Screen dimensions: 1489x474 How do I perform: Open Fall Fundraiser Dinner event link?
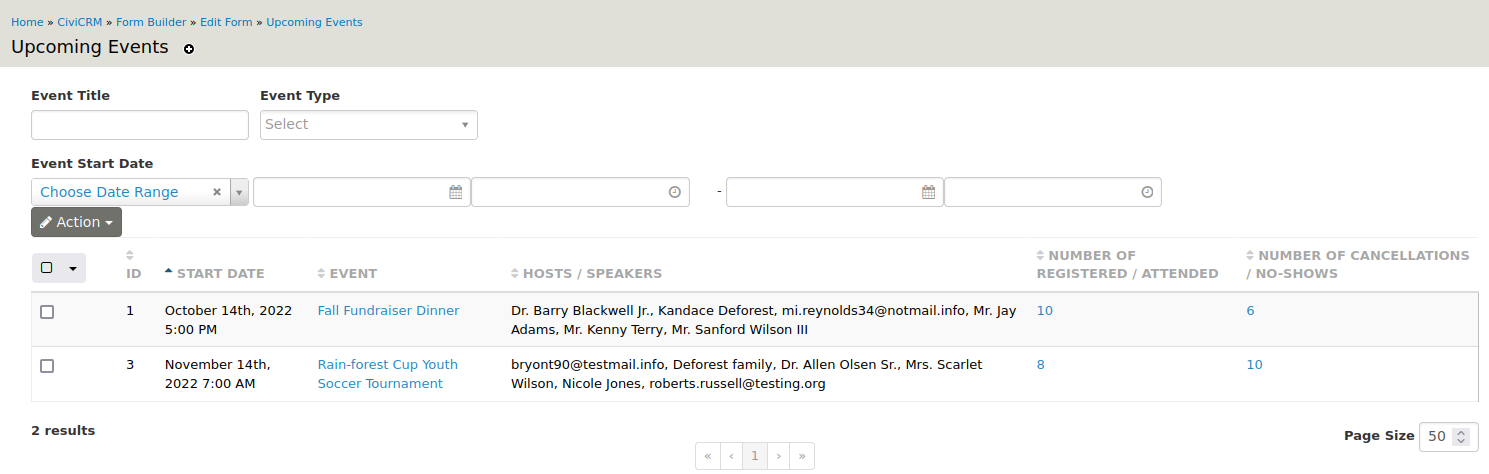point(388,311)
